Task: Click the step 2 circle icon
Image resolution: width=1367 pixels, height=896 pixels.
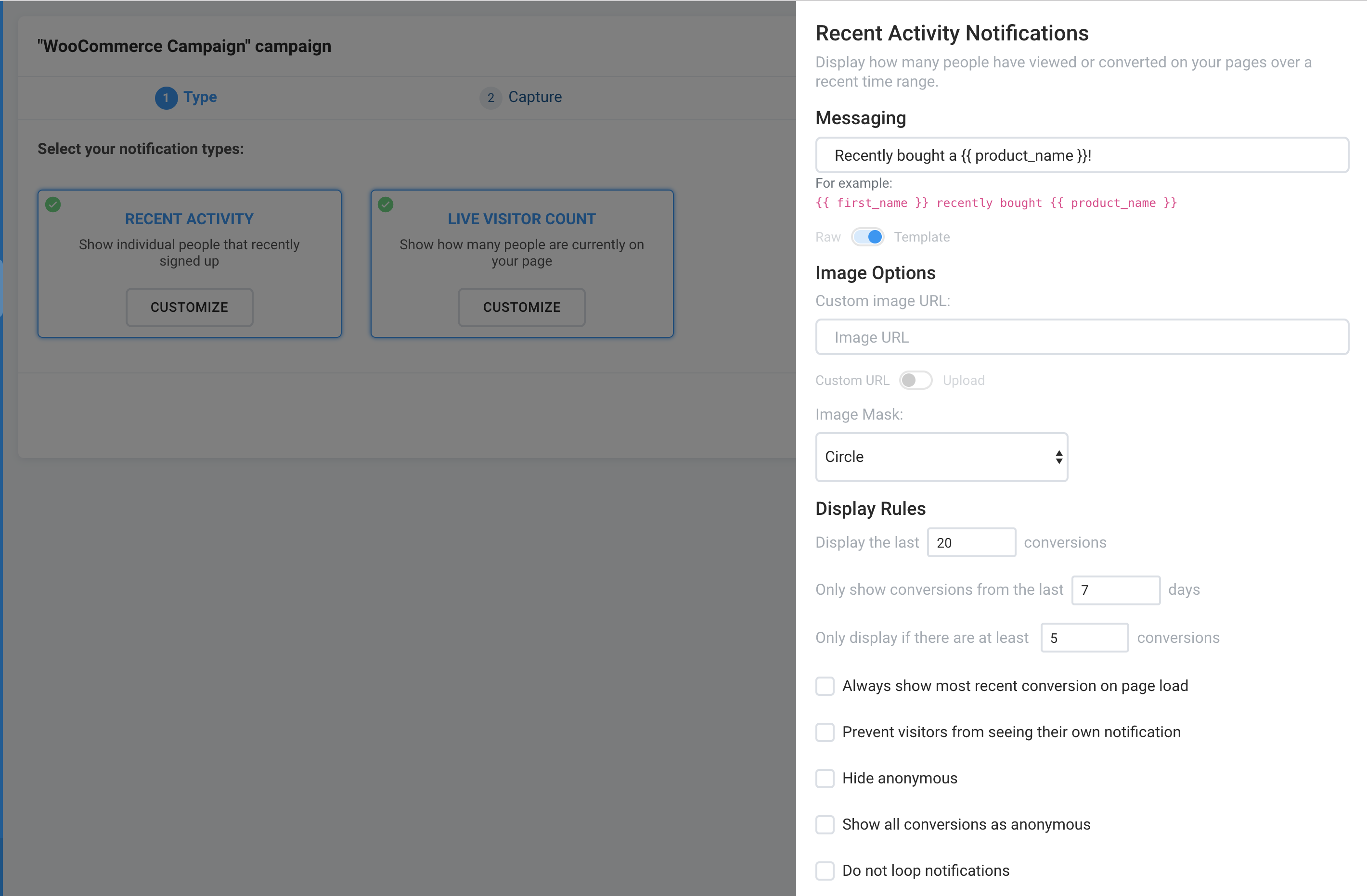Action: (x=490, y=98)
